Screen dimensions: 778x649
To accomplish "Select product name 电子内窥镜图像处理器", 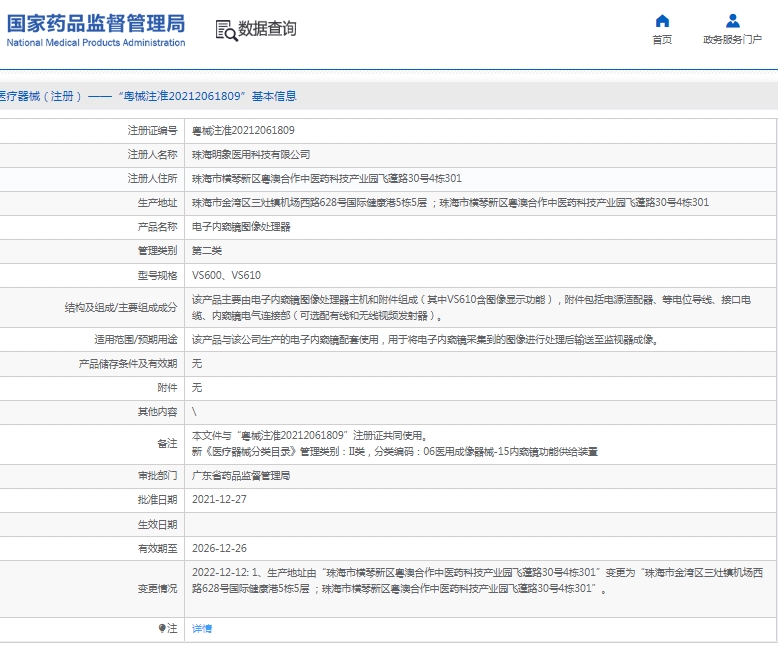I will tap(241, 227).
